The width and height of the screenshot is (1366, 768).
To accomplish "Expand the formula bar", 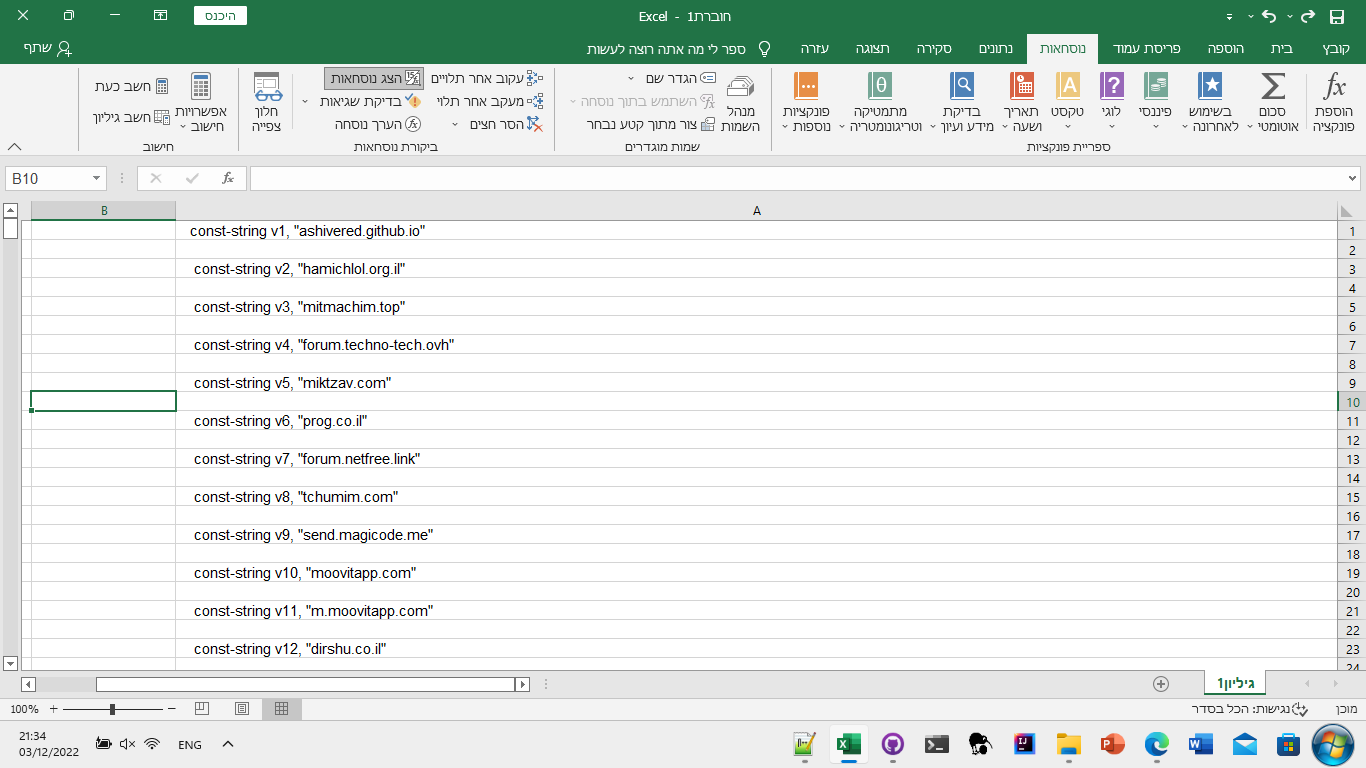I will (1353, 178).
